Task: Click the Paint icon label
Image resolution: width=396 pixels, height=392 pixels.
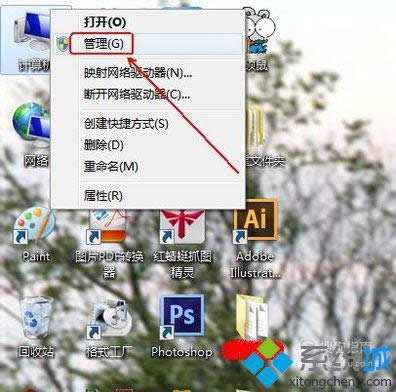Action: click(x=36, y=256)
